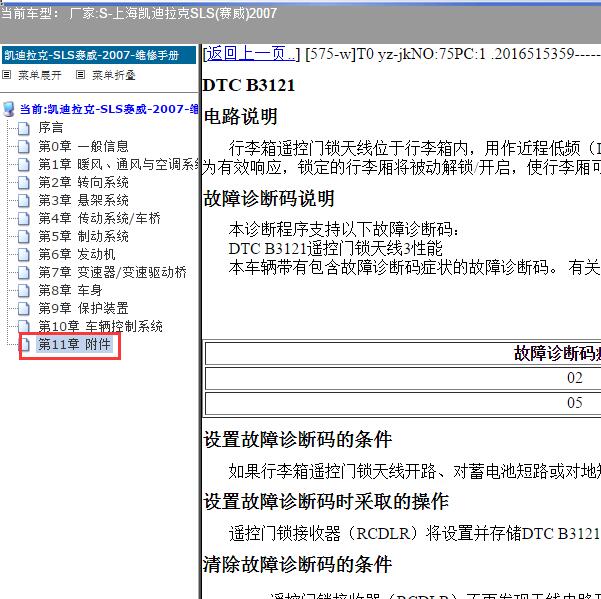Viewport: 601px width, 599px height.
Task: Click the 本诊断程序支持以下故障诊断码 line
Action: (x=343, y=230)
